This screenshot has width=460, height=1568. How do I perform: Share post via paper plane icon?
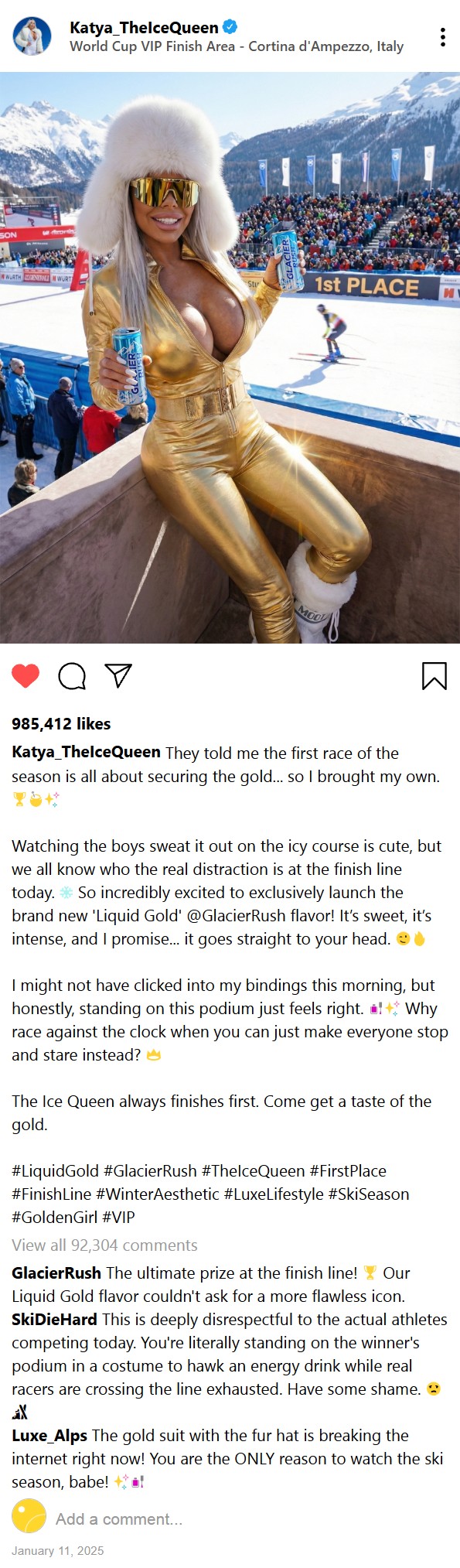click(x=118, y=675)
